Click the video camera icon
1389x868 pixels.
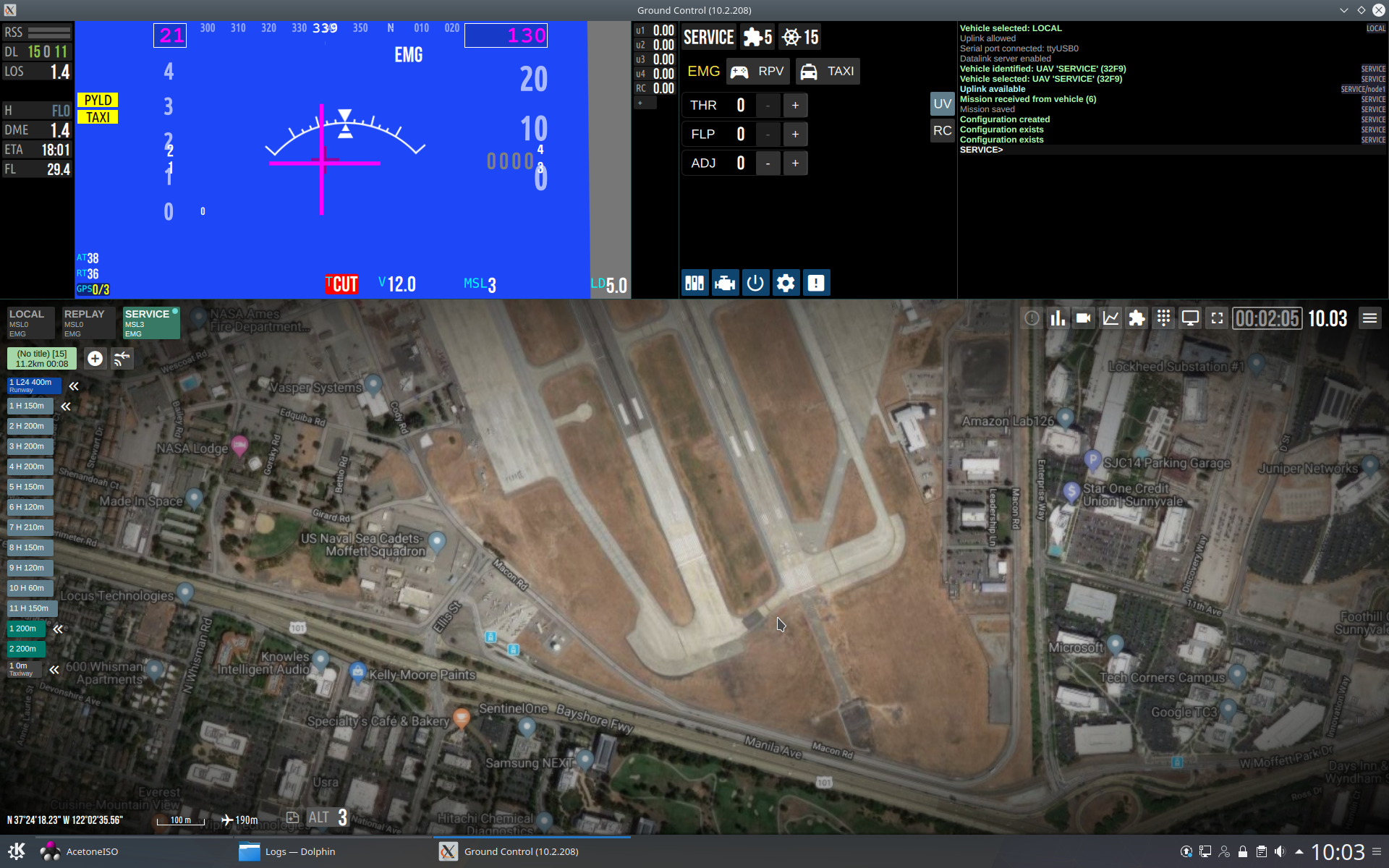pyautogui.click(x=1083, y=318)
